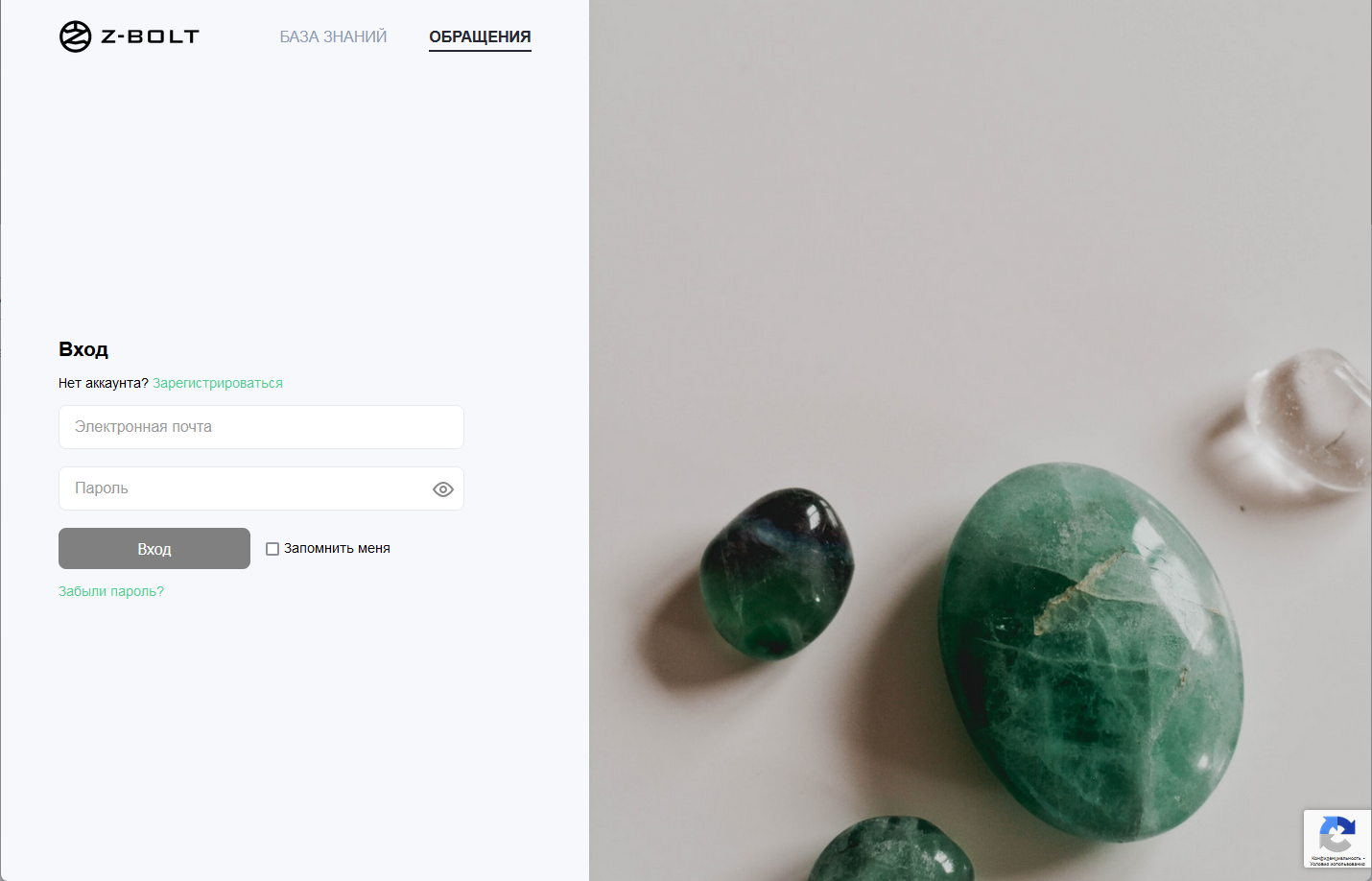The width and height of the screenshot is (1372, 881).
Task: Submit the form with Вход button
Action: tap(154, 549)
